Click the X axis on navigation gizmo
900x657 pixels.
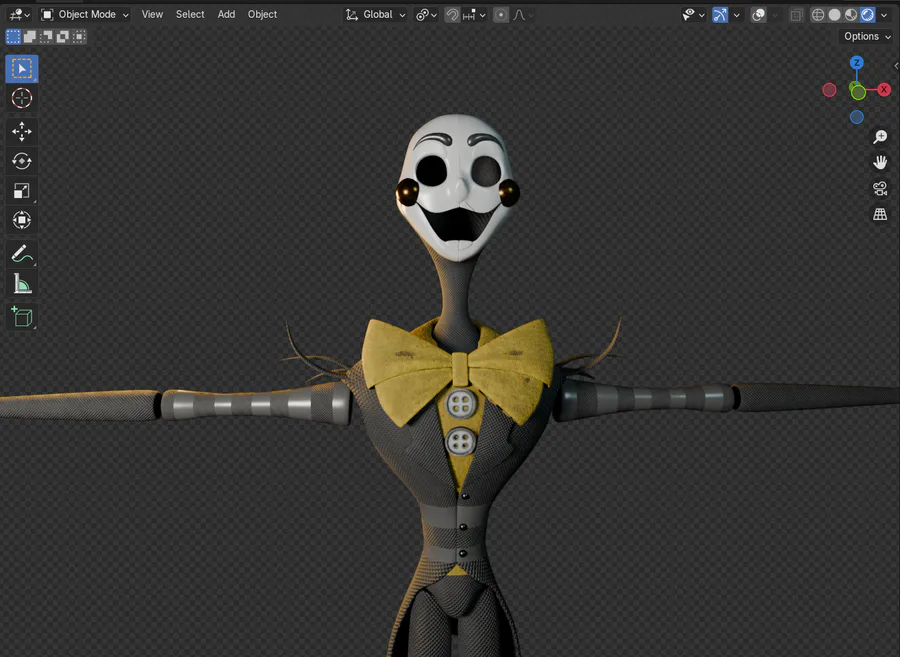[884, 90]
